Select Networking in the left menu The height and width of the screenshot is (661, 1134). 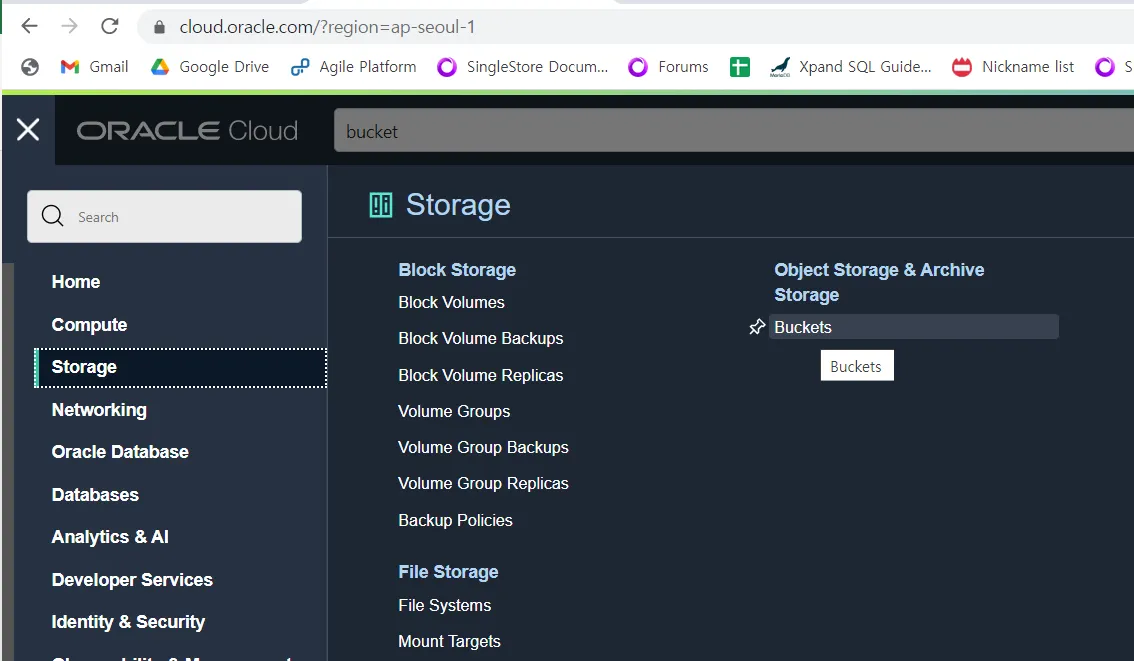(99, 410)
